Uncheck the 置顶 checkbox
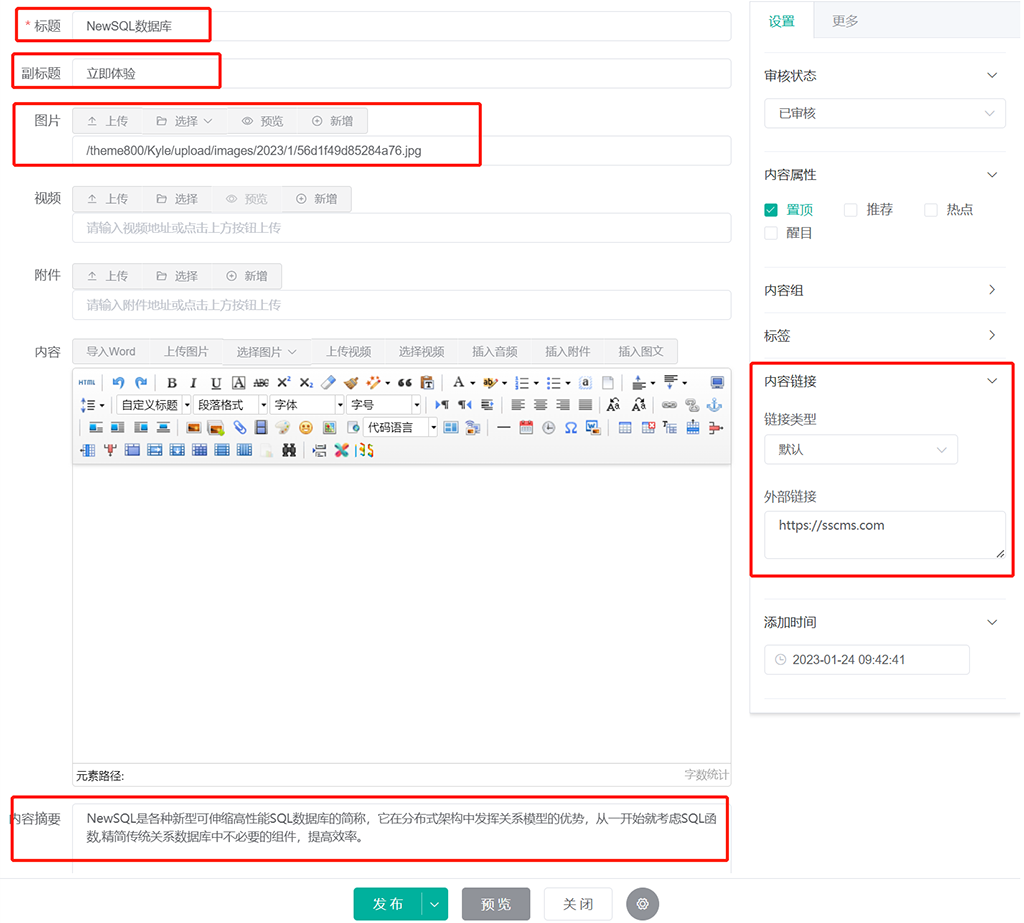Screen dimensions: 1024x923 [x=771, y=210]
